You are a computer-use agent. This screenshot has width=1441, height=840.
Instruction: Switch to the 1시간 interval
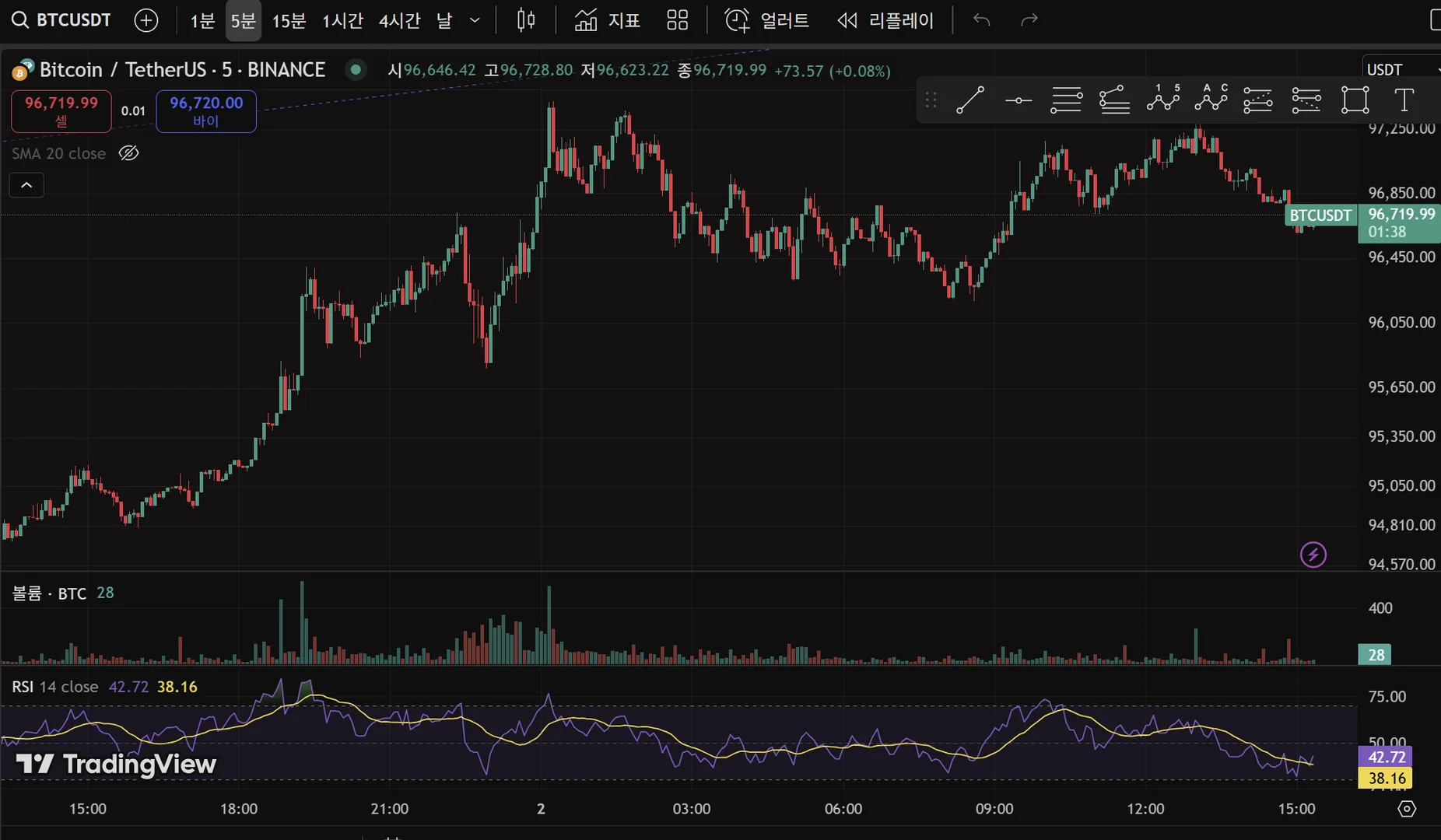coord(343,20)
